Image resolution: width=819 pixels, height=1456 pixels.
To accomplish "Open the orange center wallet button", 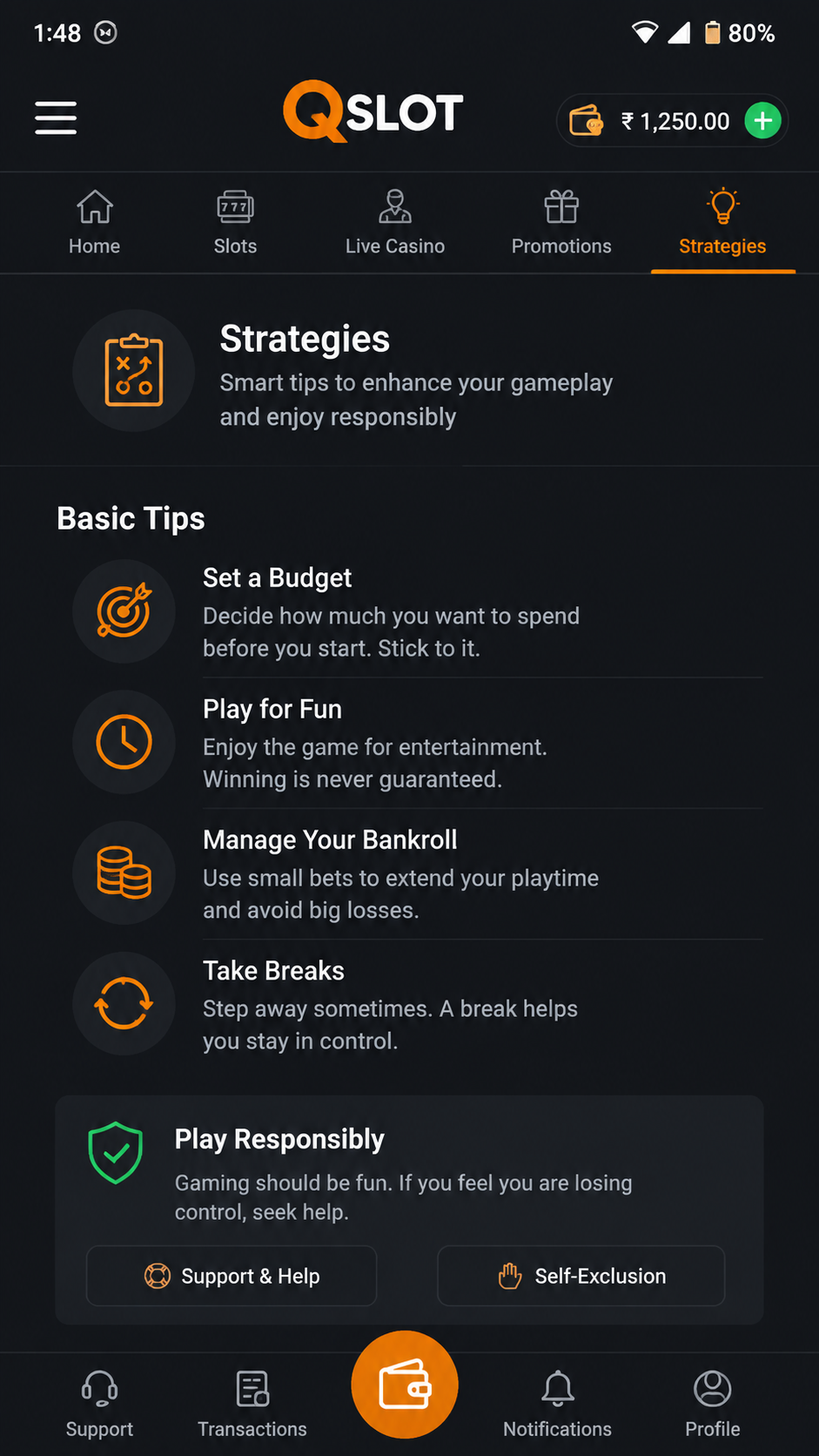I will [405, 1384].
